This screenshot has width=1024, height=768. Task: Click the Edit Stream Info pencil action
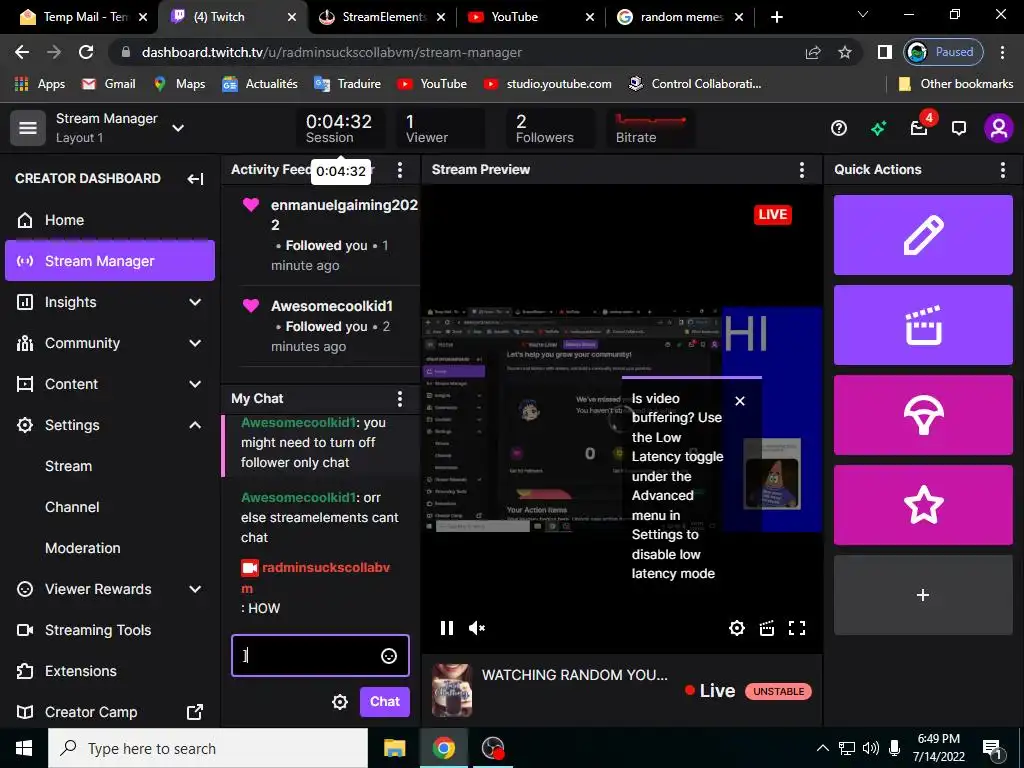point(923,234)
